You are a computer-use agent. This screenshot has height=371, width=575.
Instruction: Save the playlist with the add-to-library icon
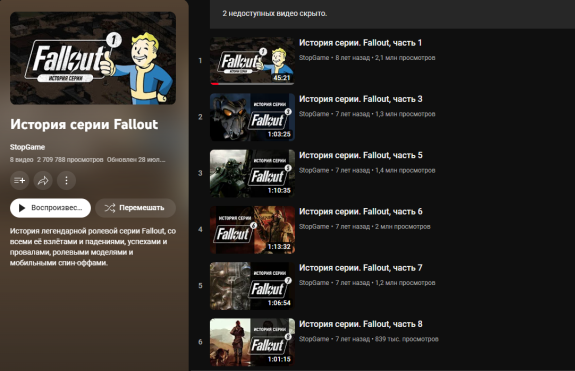pyautogui.click(x=19, y=180)
